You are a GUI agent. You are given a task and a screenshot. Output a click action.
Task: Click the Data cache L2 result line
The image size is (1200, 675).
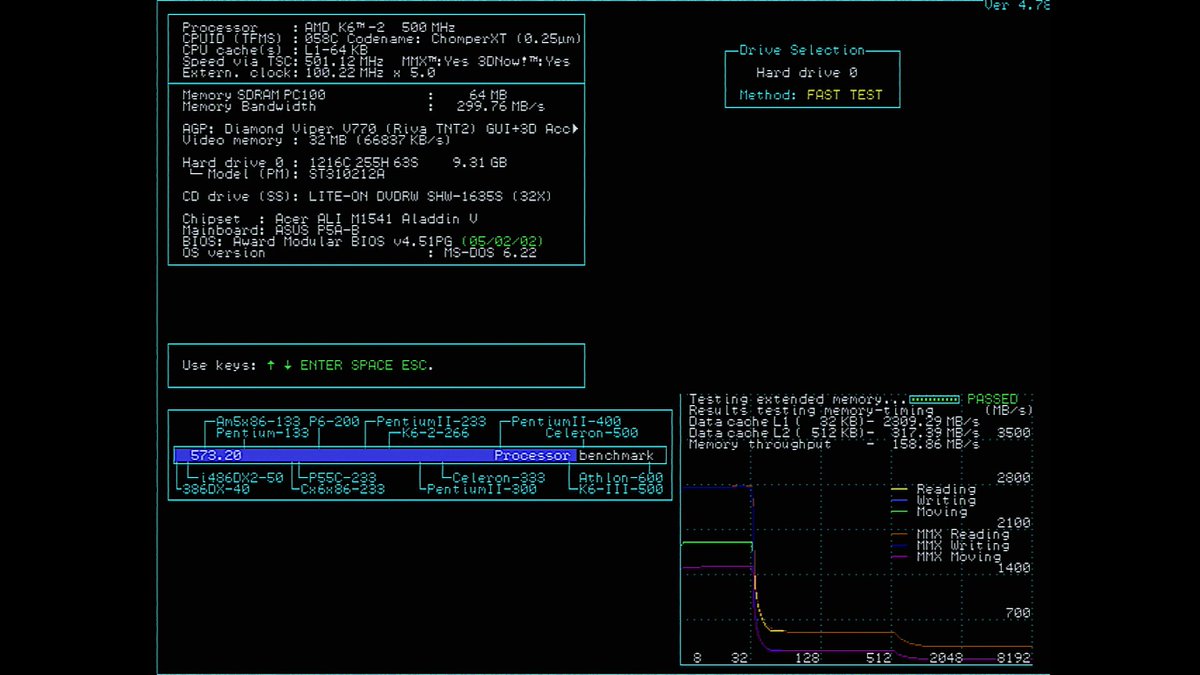pyautogui.click(x=834, y=433)
